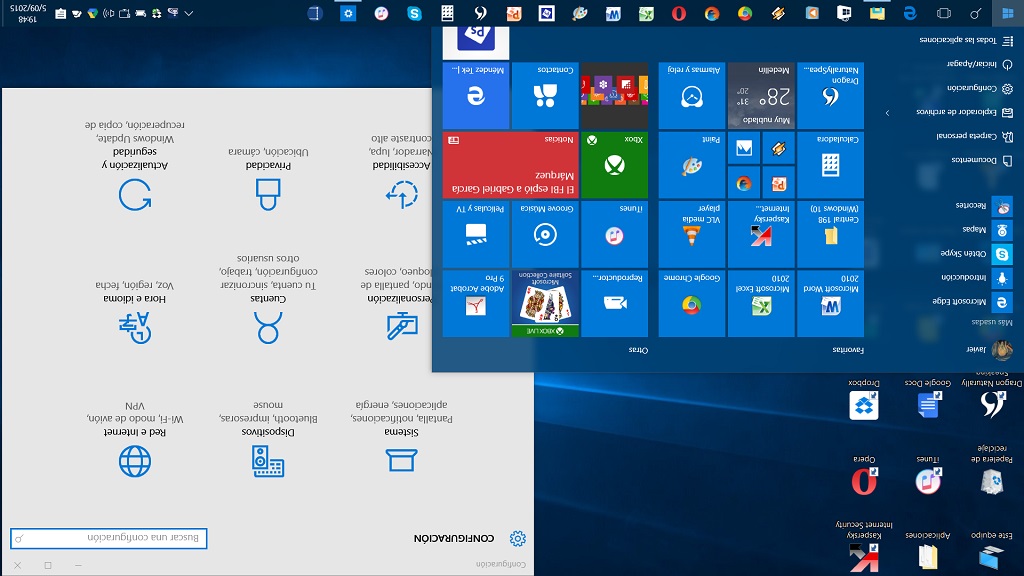This screenshot has height=576, width=1024.
Task: Select the Google Docs desktop shortcut
Action: point(927,398)
